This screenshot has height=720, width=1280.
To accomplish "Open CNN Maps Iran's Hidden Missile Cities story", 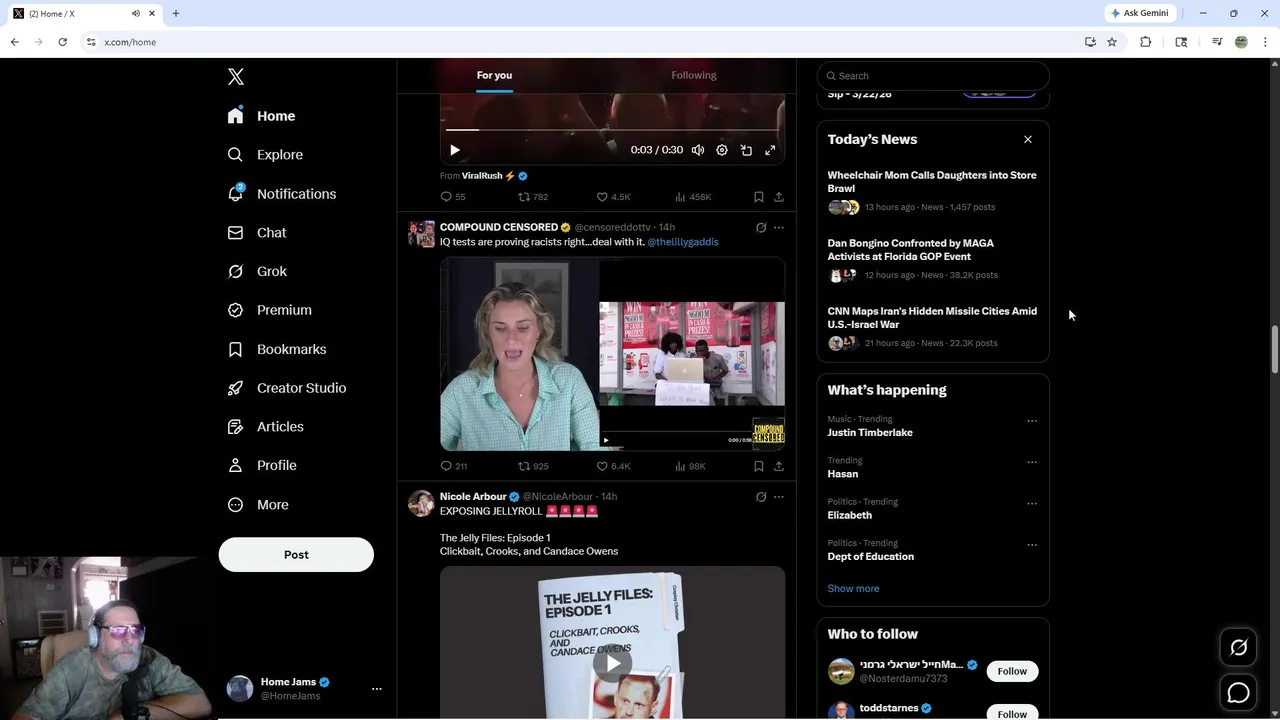I will coord(933,327).
